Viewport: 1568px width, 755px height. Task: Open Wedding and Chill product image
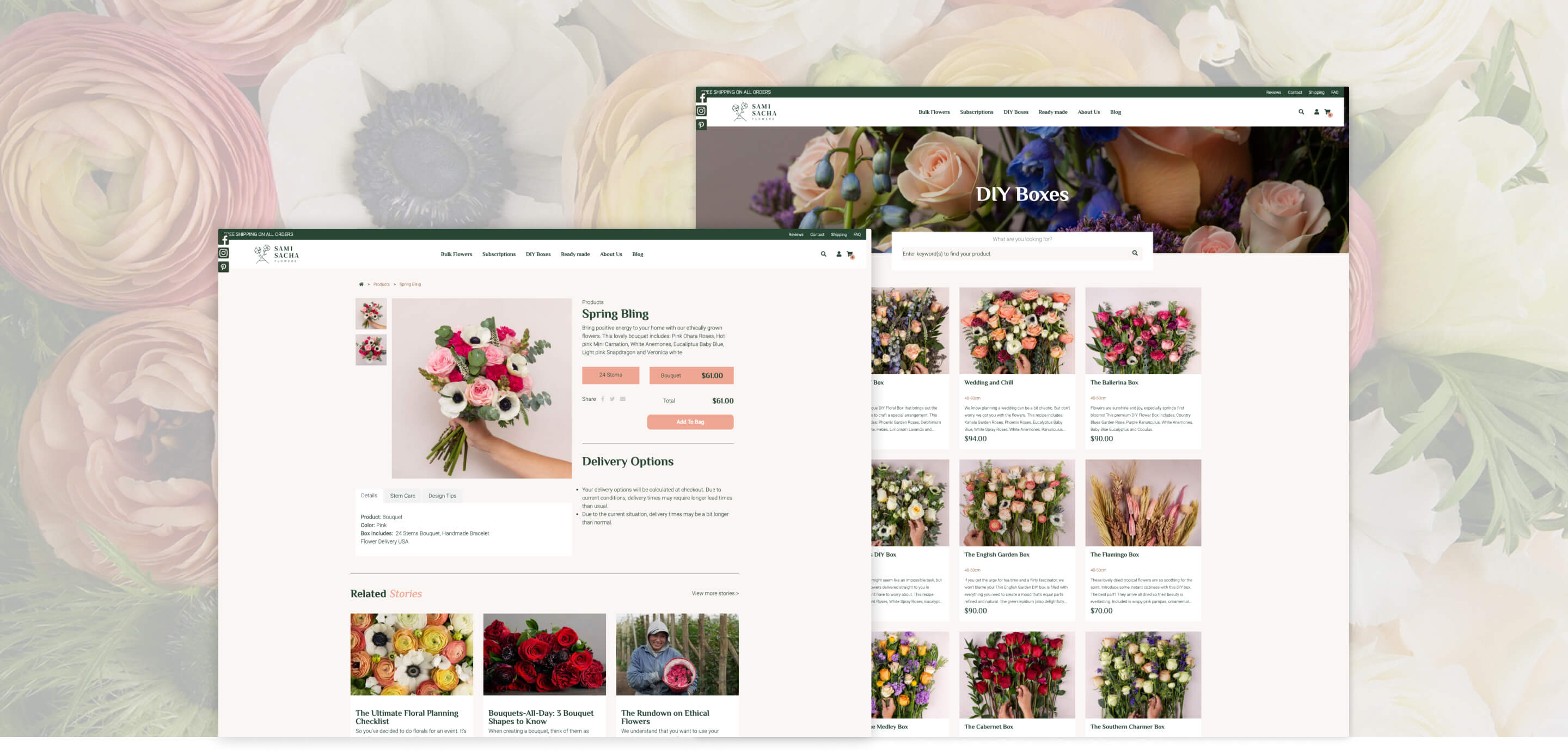point(1017,331)
